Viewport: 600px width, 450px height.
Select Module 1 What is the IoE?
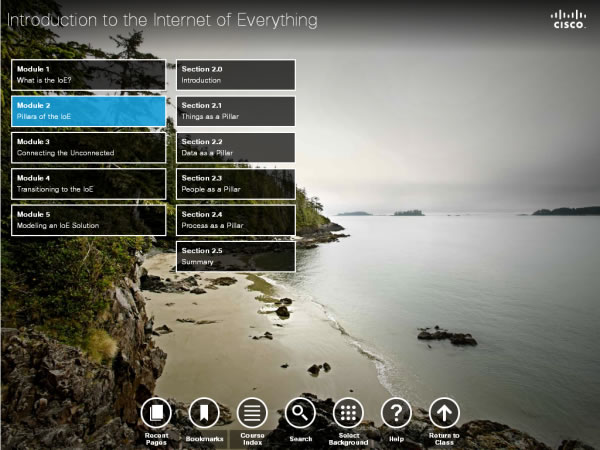coord(89,74)
